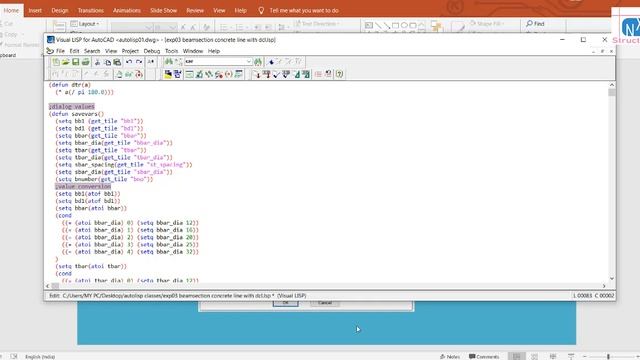The image size is (640, 360).
Task: Click the Redo arrow icon
Action: 139,62
